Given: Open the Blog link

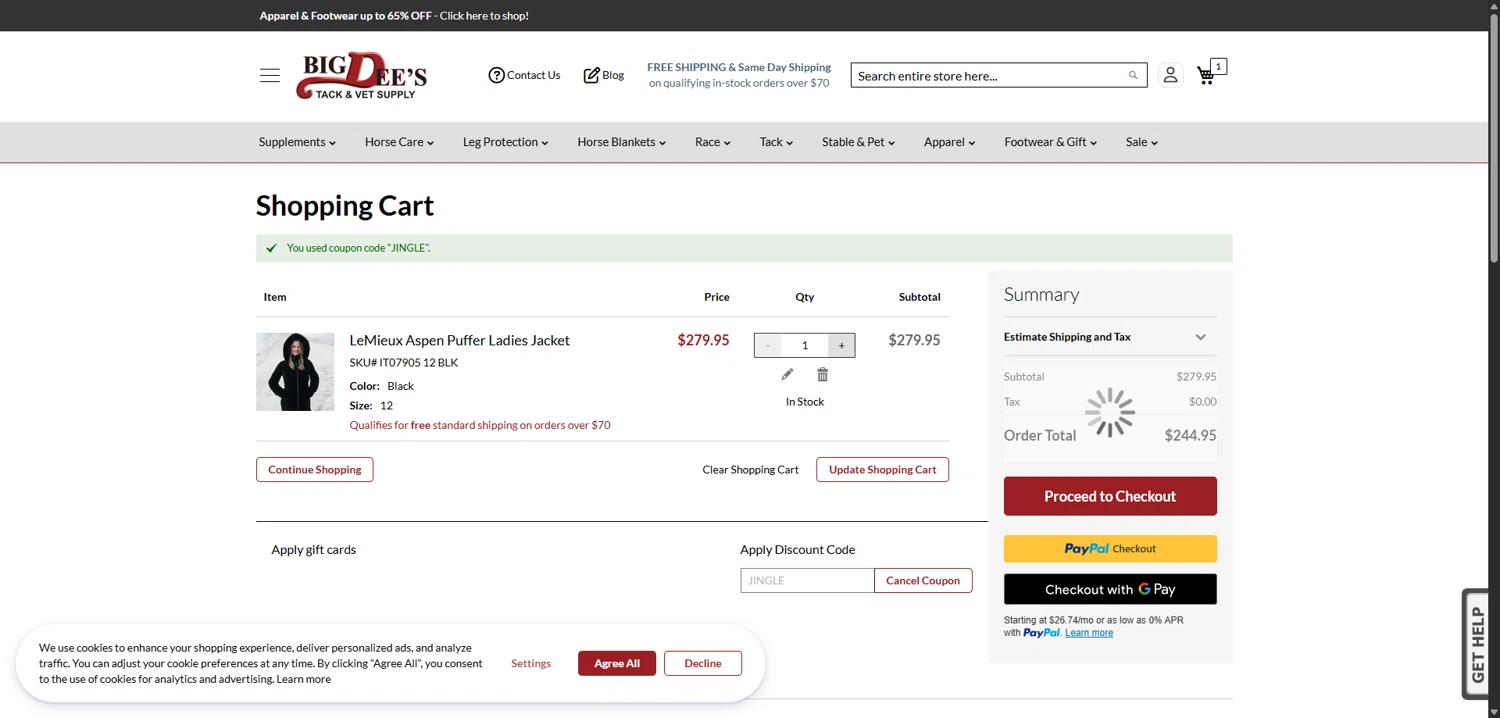Looking at the screenshot, I should point(604,75).
